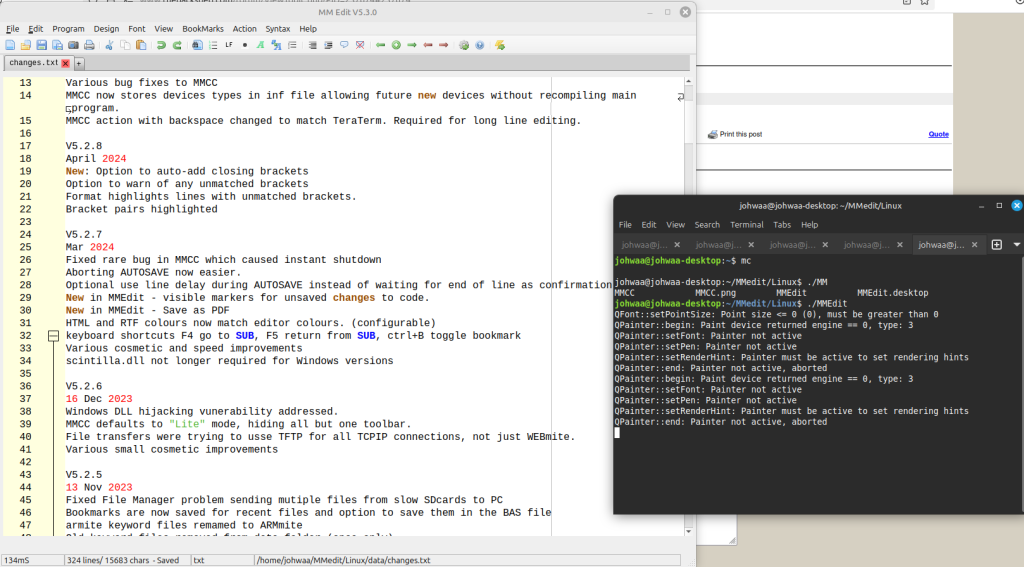Open a new terminal tab
This screenshot has width=1024, height=567.
click(x=996, y=244)
